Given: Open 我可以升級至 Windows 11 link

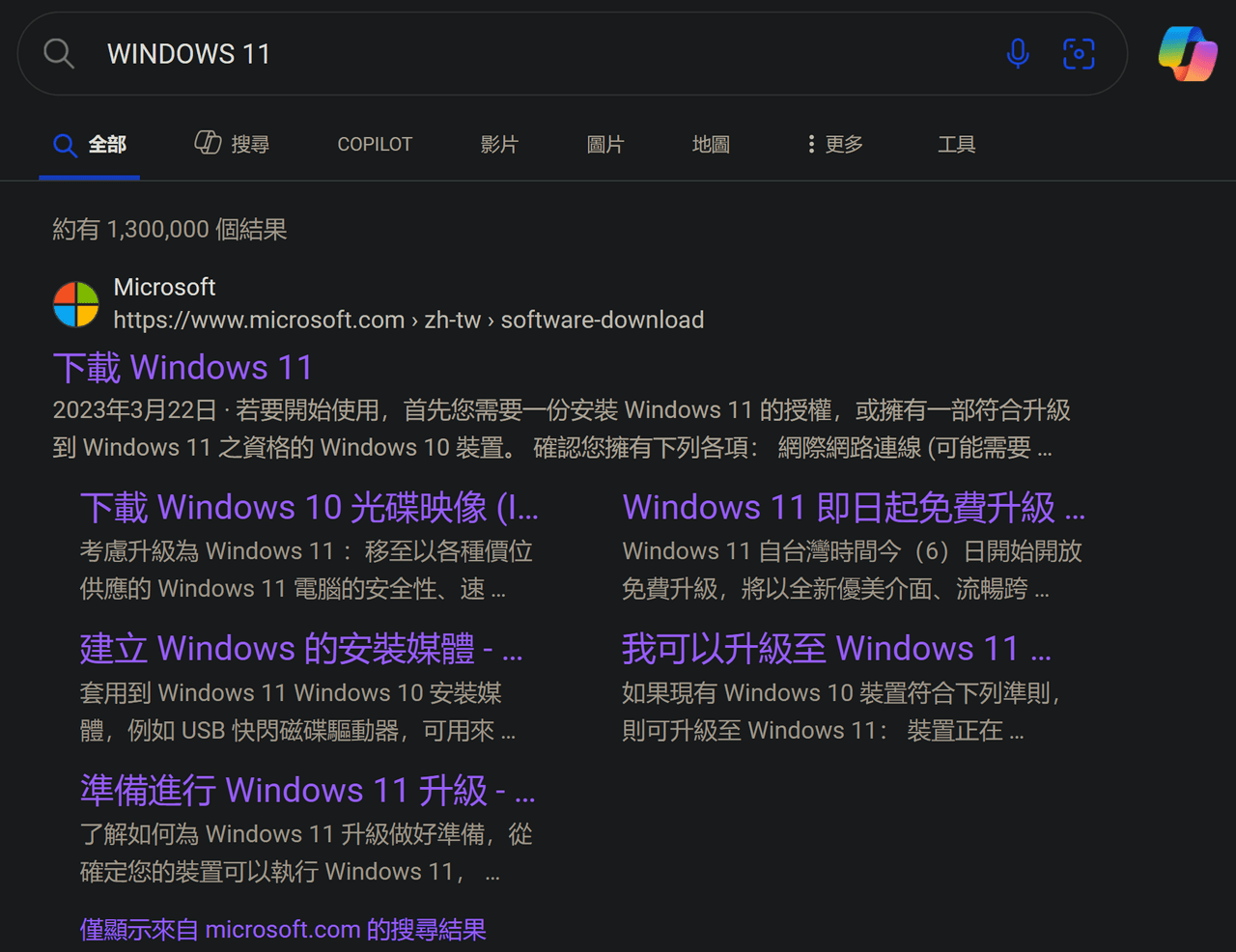Looking at the screenshot, I should pyautogui.click(x=836, y=649).
